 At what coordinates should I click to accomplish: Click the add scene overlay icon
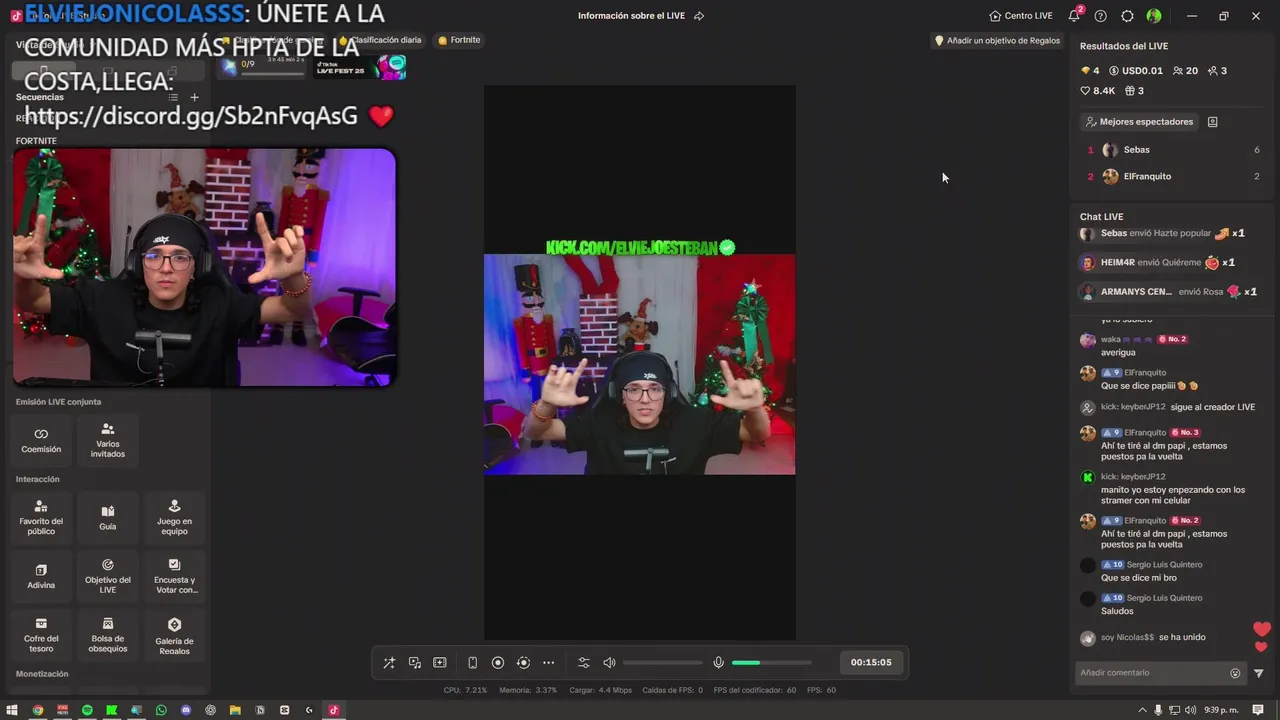[x=440, y=663]
